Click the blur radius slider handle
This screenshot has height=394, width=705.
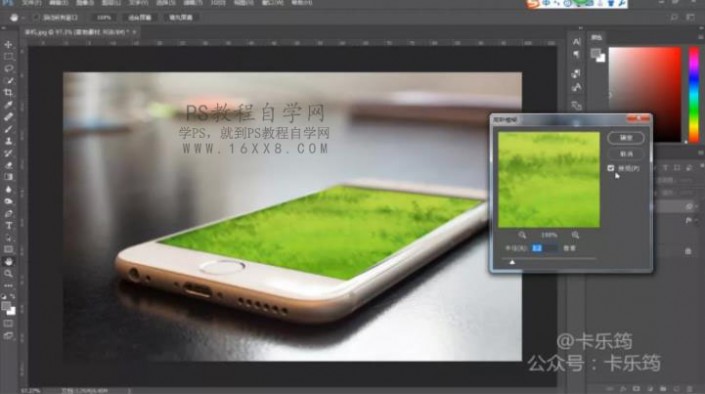pos(512,262)
